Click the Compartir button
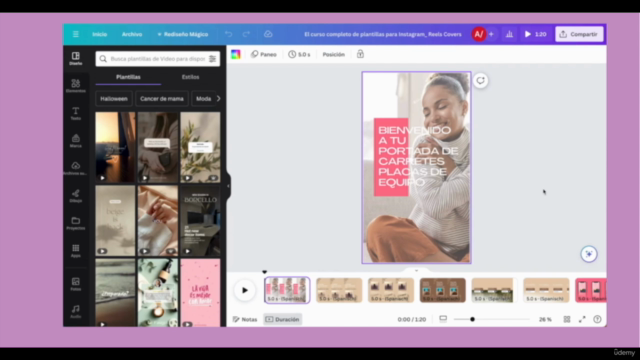Screen dimensions: 640x360 (x=579, y=34)
